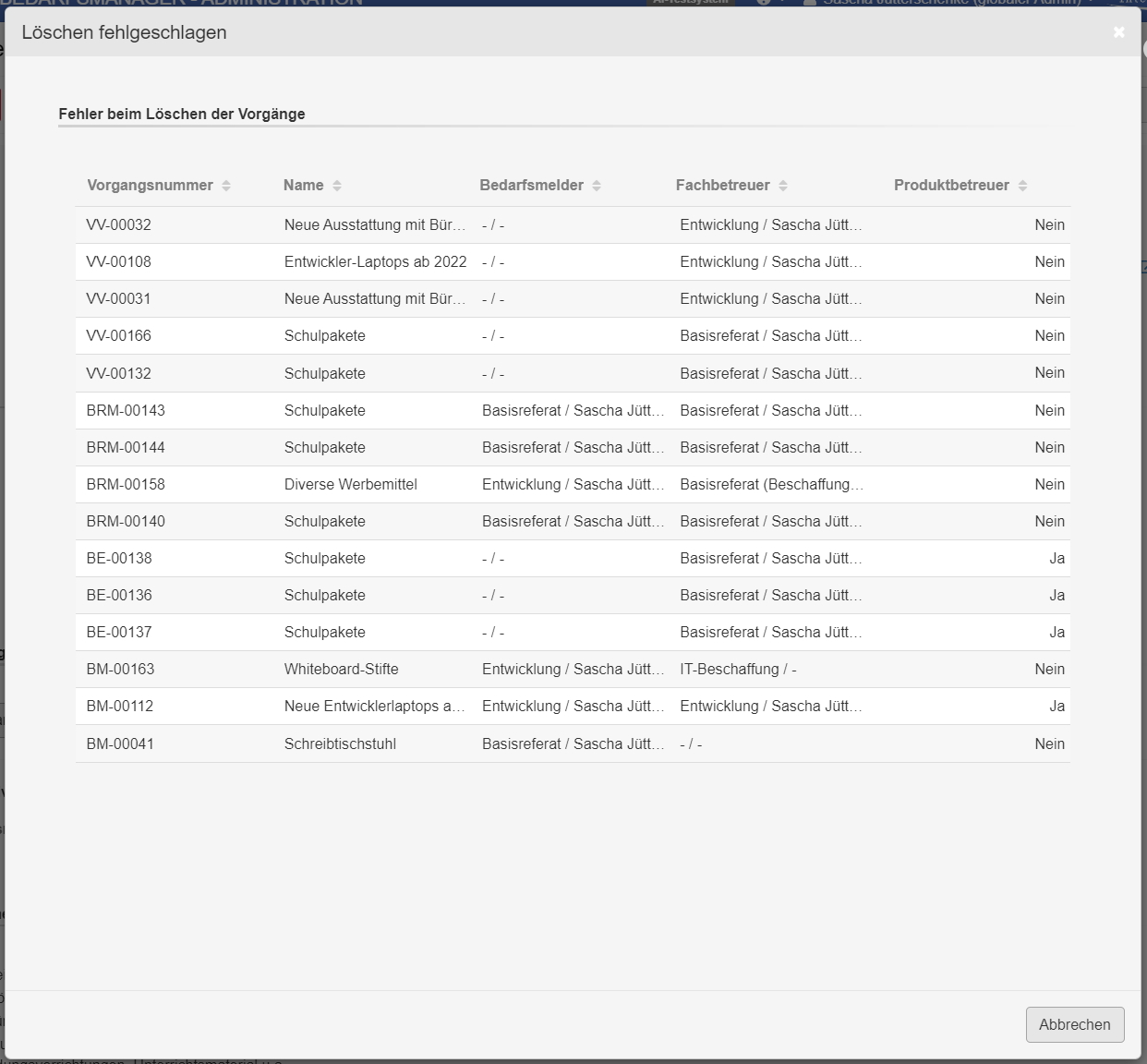
Task: Click sort icon next to Vorgangsnummer
Action: click(226, 186)
